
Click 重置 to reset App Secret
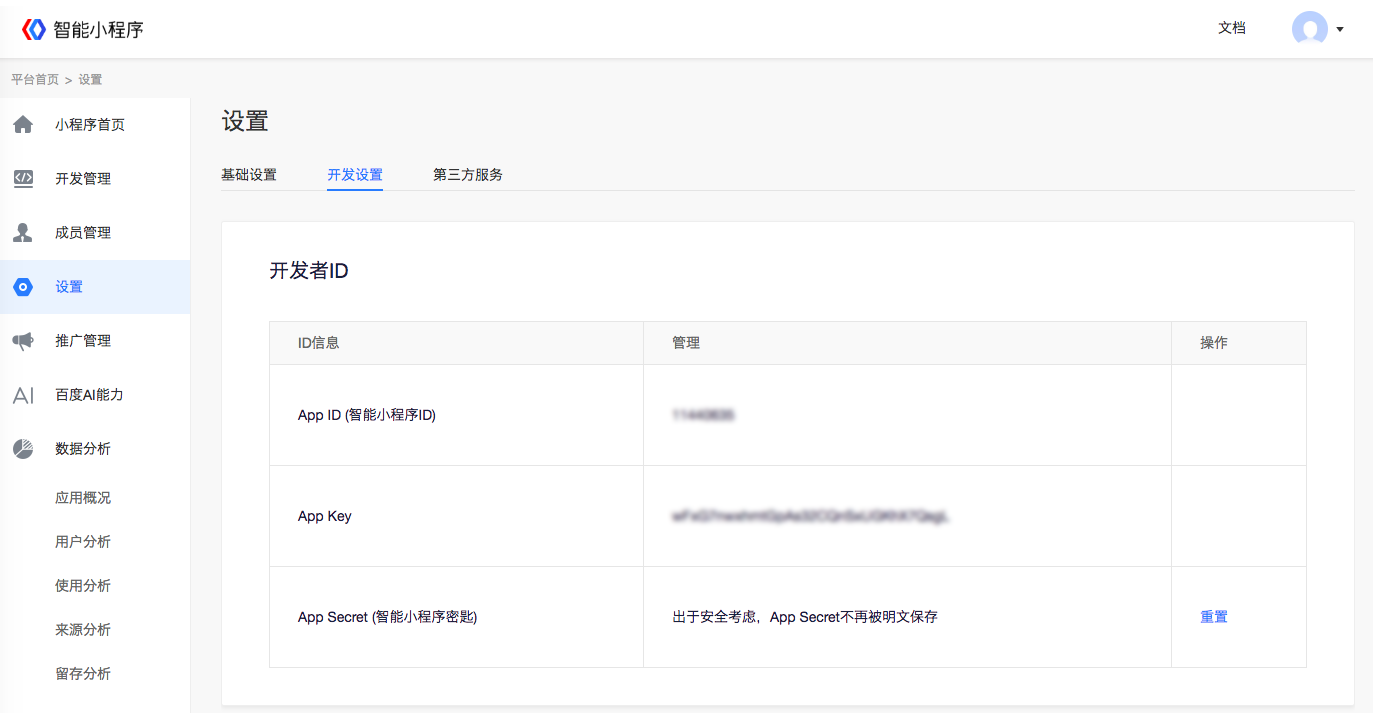[1214, 617]
